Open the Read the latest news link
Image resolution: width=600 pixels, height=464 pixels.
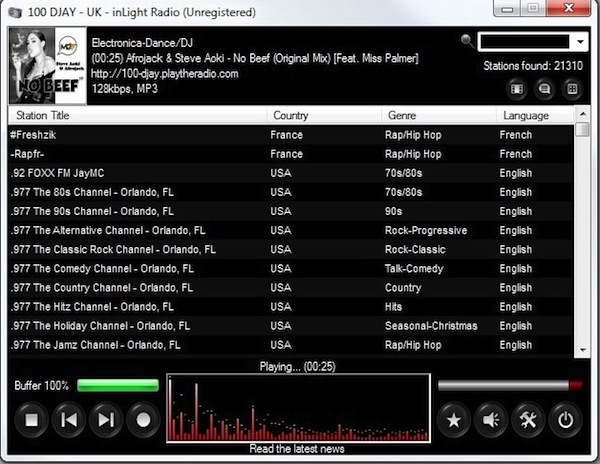297,449
